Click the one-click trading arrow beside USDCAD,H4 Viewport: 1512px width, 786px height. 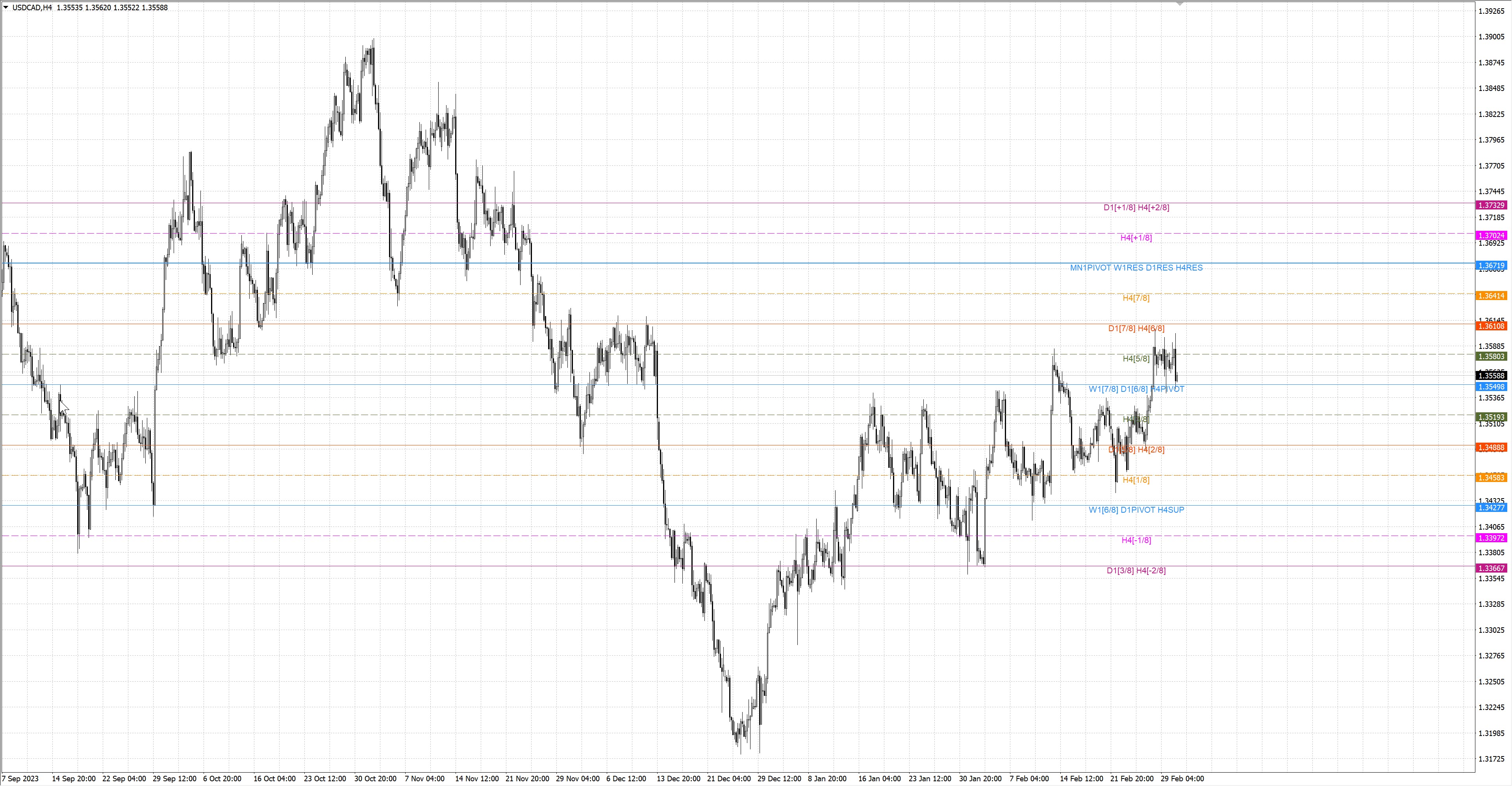click(6, 7)
